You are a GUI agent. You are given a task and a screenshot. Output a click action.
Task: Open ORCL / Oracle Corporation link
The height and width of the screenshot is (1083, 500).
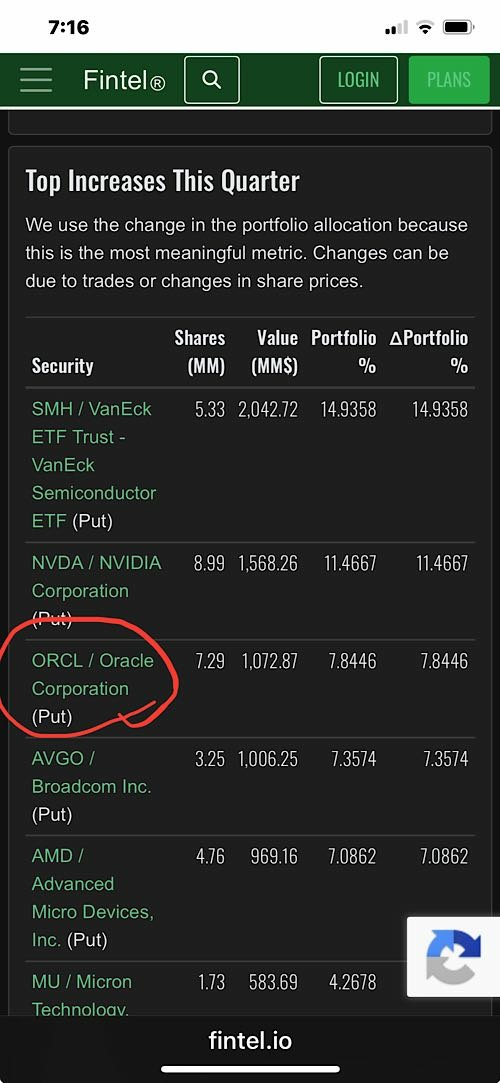(93, 675)
